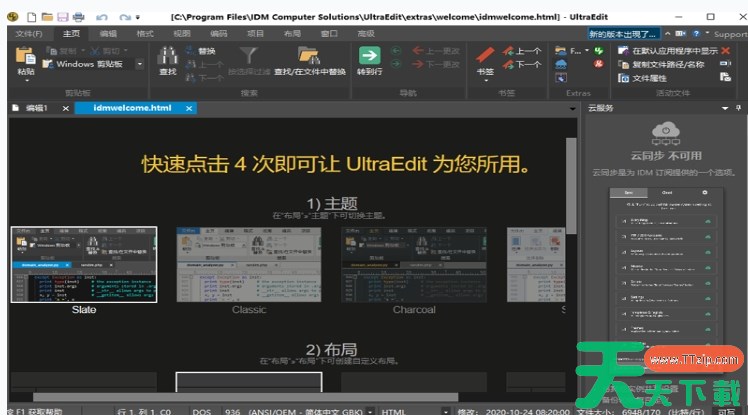This screenshot has width=748, height=415.
Task: Open the 视图 ribbon tab
Action: tap(181, 34)
